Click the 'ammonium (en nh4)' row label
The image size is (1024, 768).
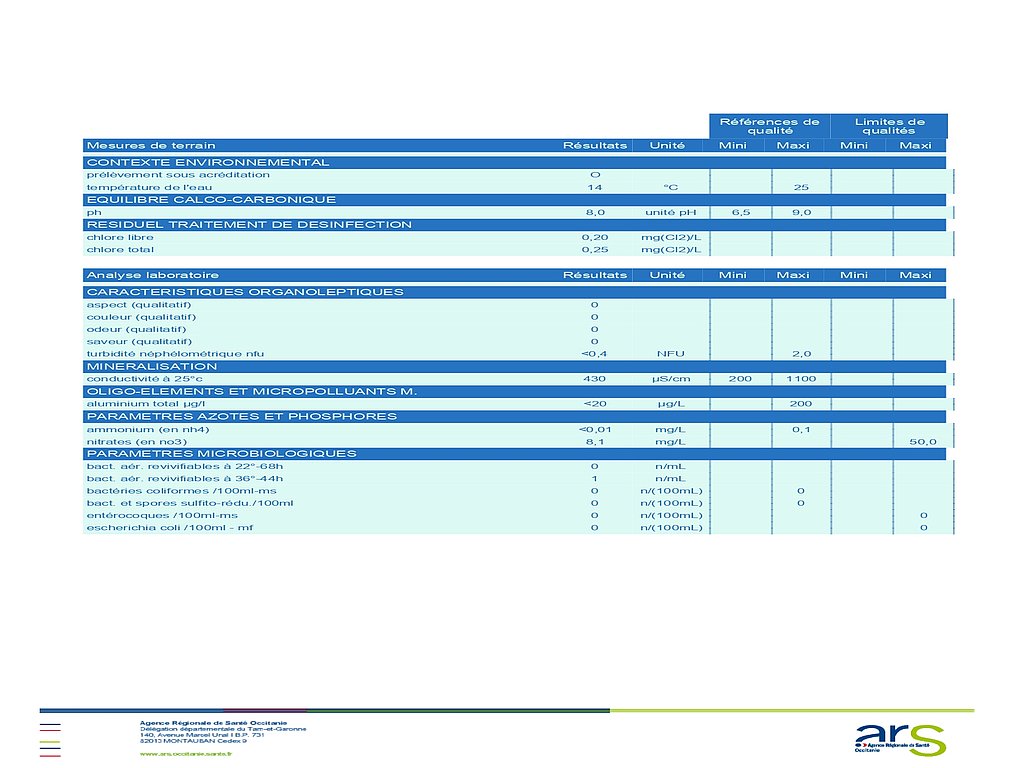[x=148, y=429]
